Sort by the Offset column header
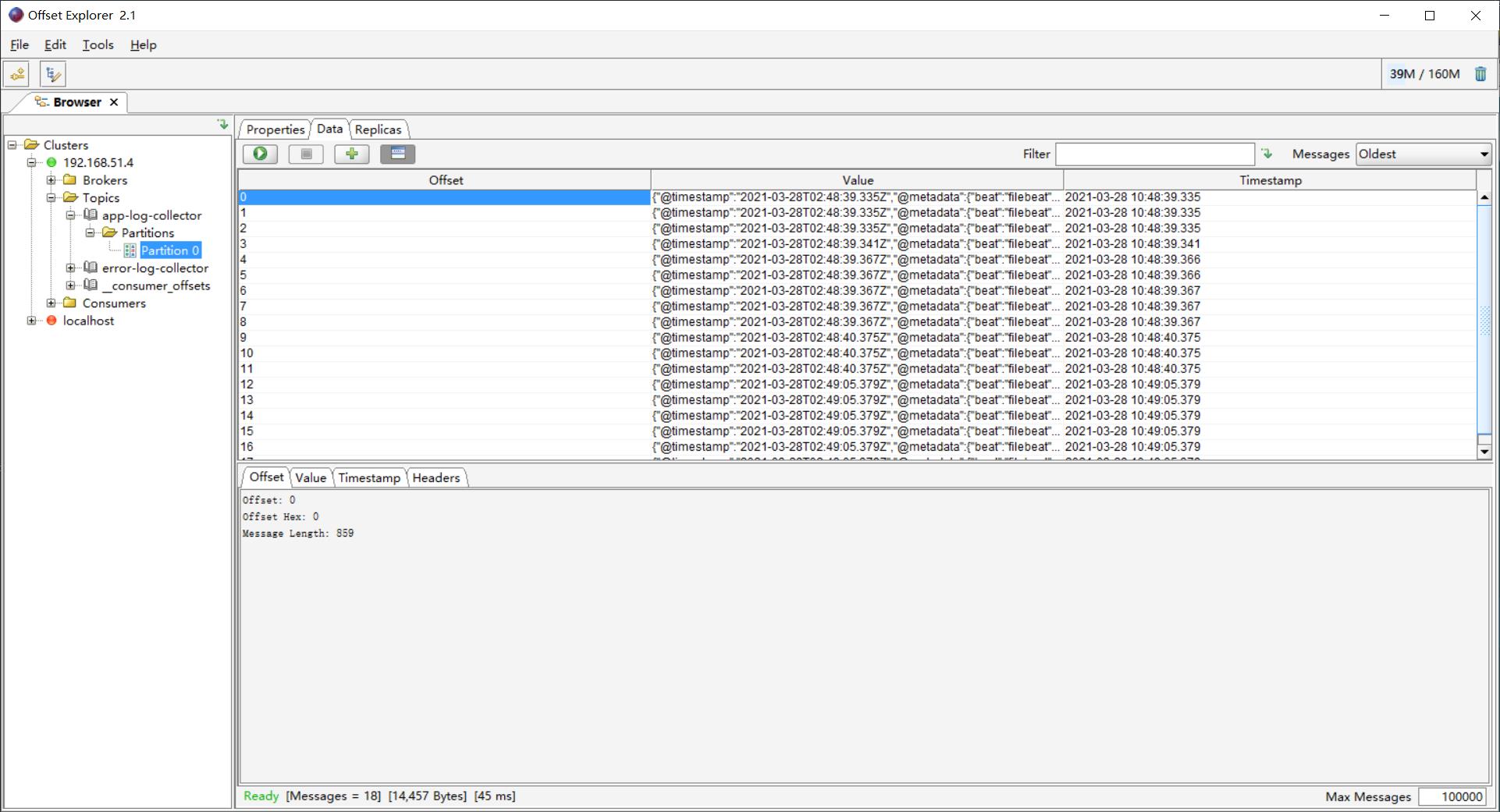The height and width of the screenshot is (812, 1500). tap(445, 180)
